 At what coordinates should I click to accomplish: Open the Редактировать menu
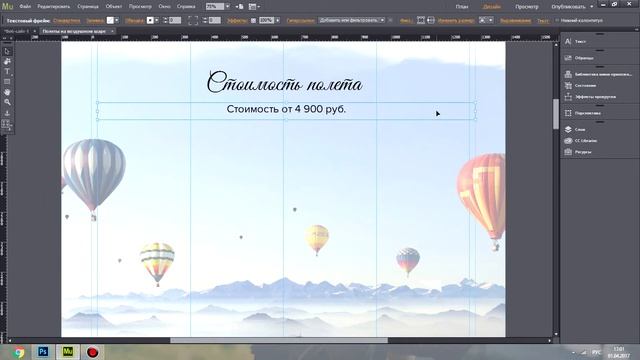[53, 7]
